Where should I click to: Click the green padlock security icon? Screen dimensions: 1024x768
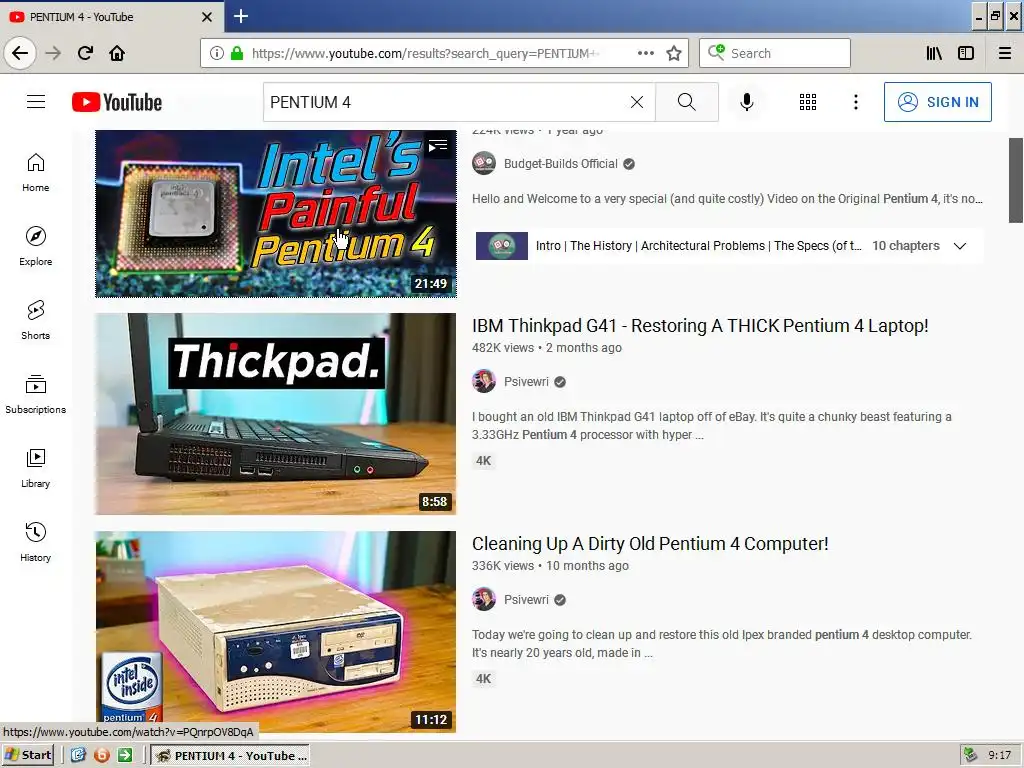[x=237, y=53]
